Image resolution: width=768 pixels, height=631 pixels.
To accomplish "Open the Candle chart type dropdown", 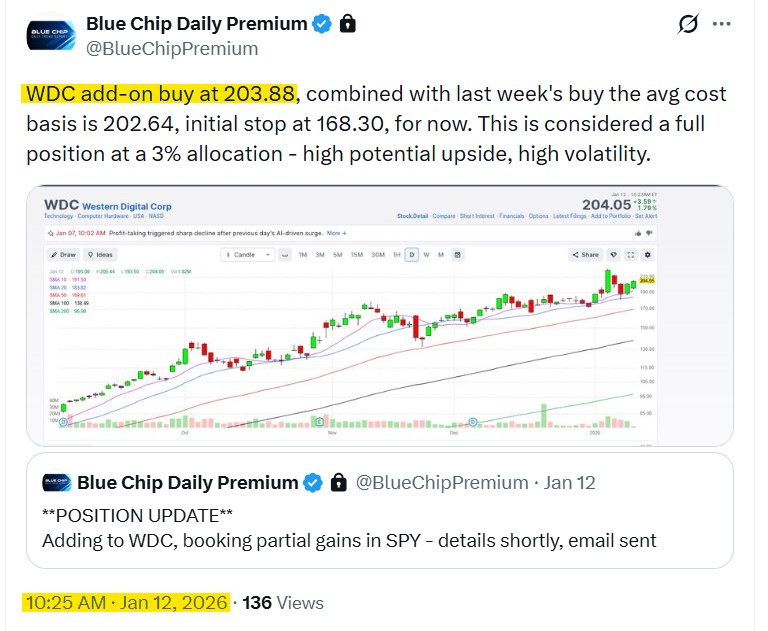I will tap(249, 255).
